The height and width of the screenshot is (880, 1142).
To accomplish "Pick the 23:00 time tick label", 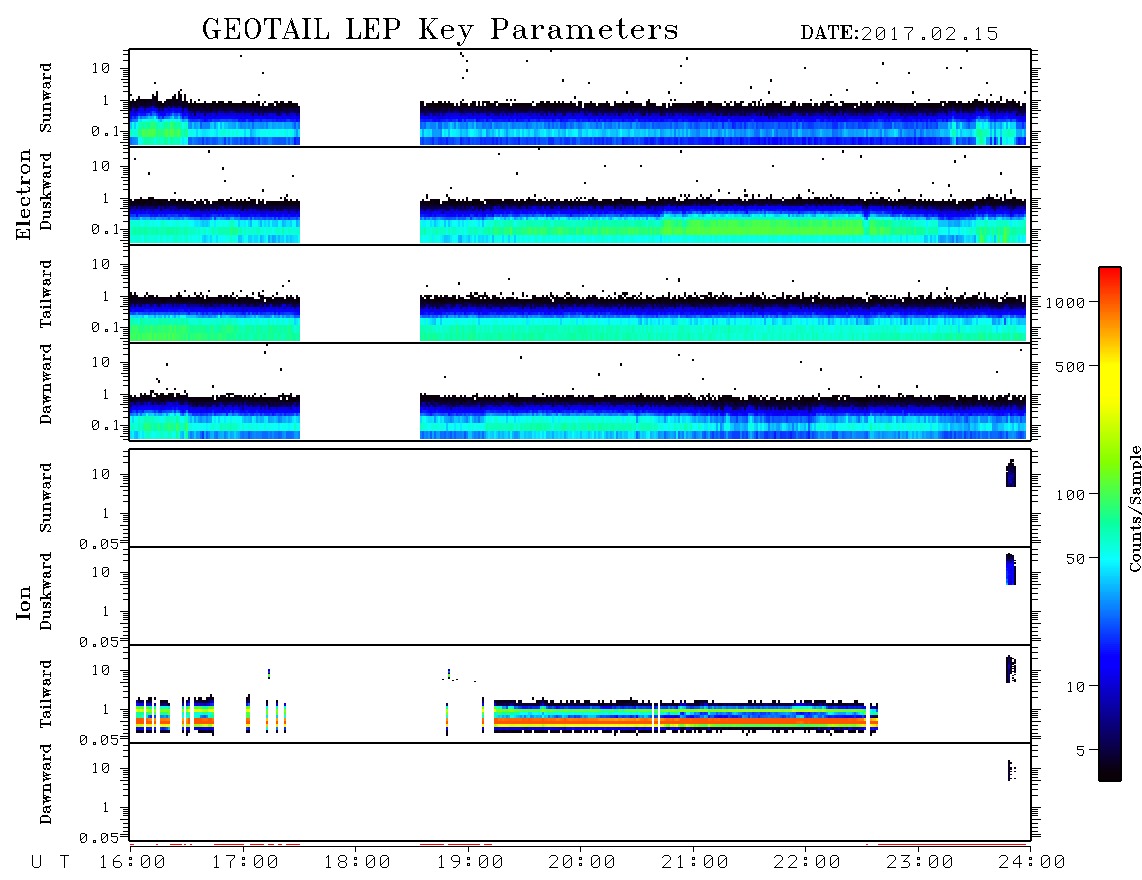I will (920, 863).
